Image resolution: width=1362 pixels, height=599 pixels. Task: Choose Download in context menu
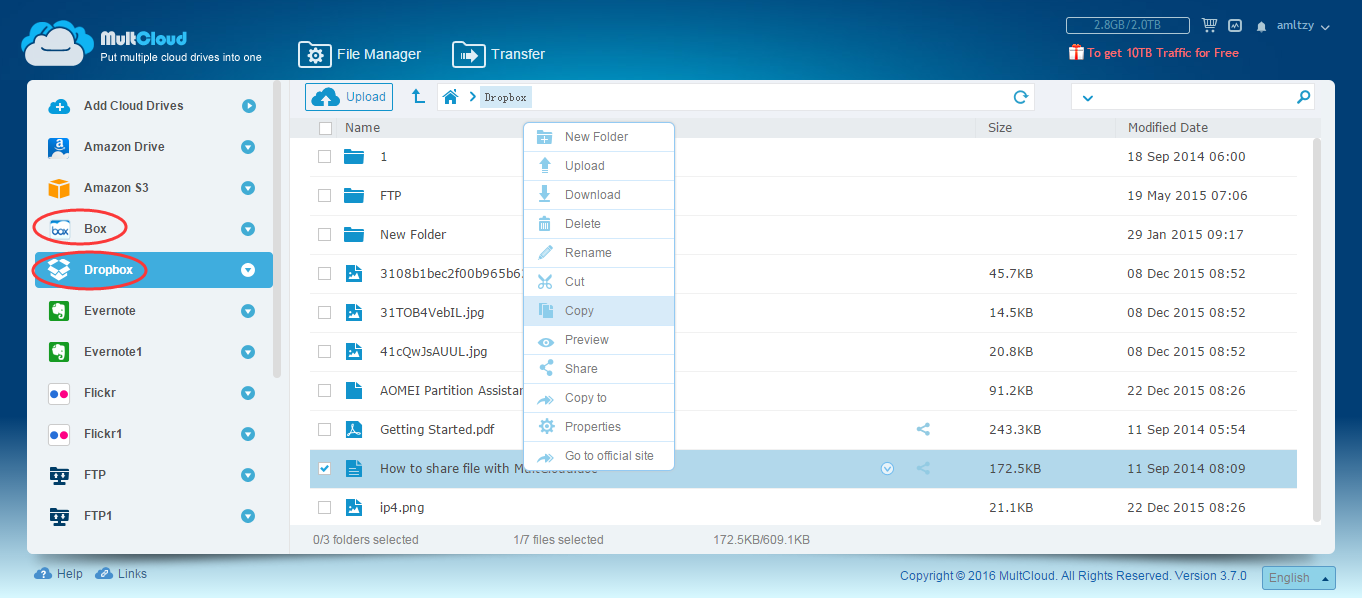599,195
